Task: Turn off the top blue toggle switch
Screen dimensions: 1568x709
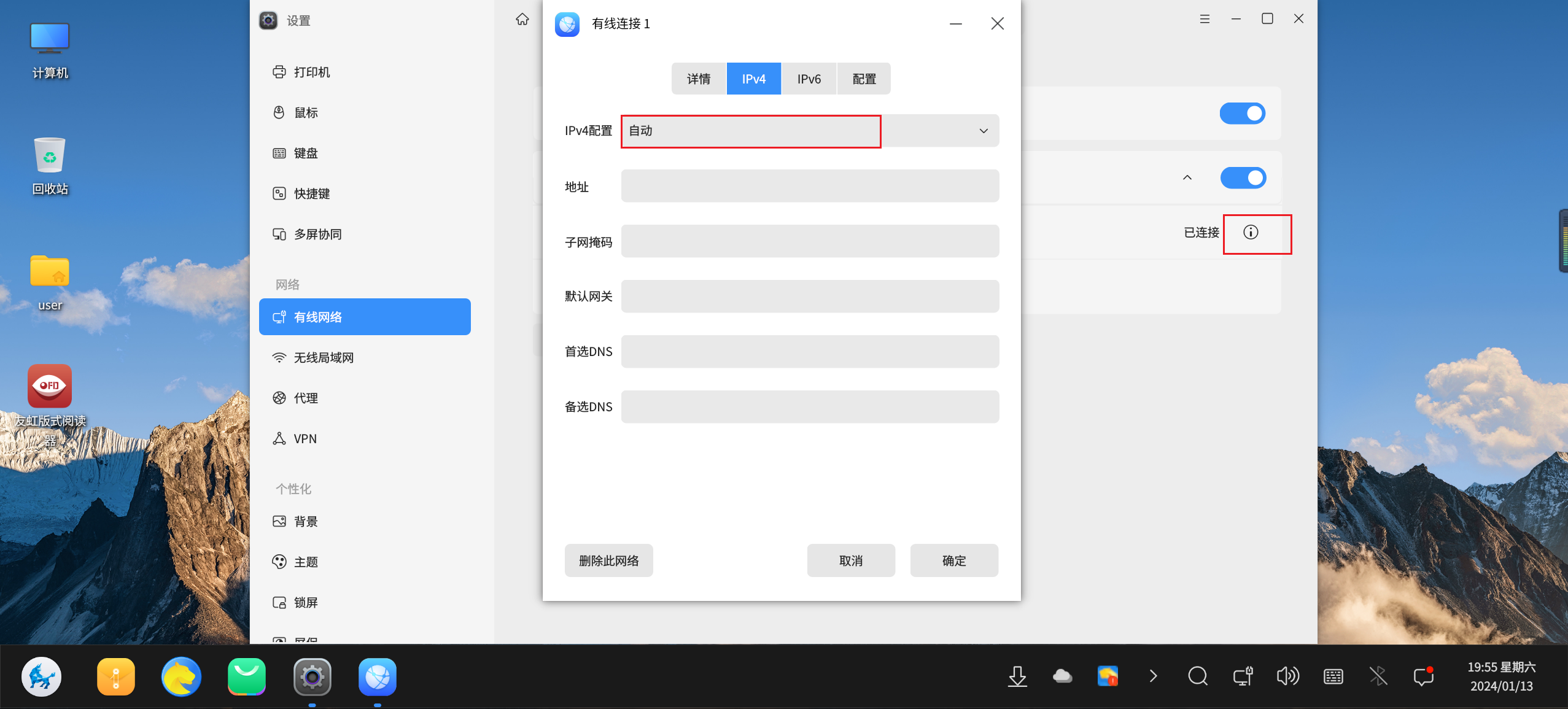Action: click(1242, 114)
